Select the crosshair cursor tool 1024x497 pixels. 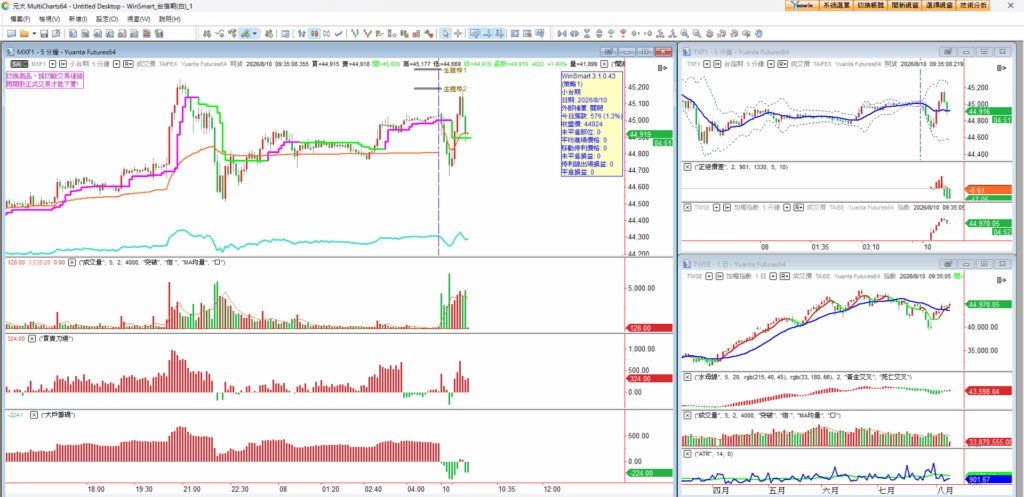(x=458, y=33)
